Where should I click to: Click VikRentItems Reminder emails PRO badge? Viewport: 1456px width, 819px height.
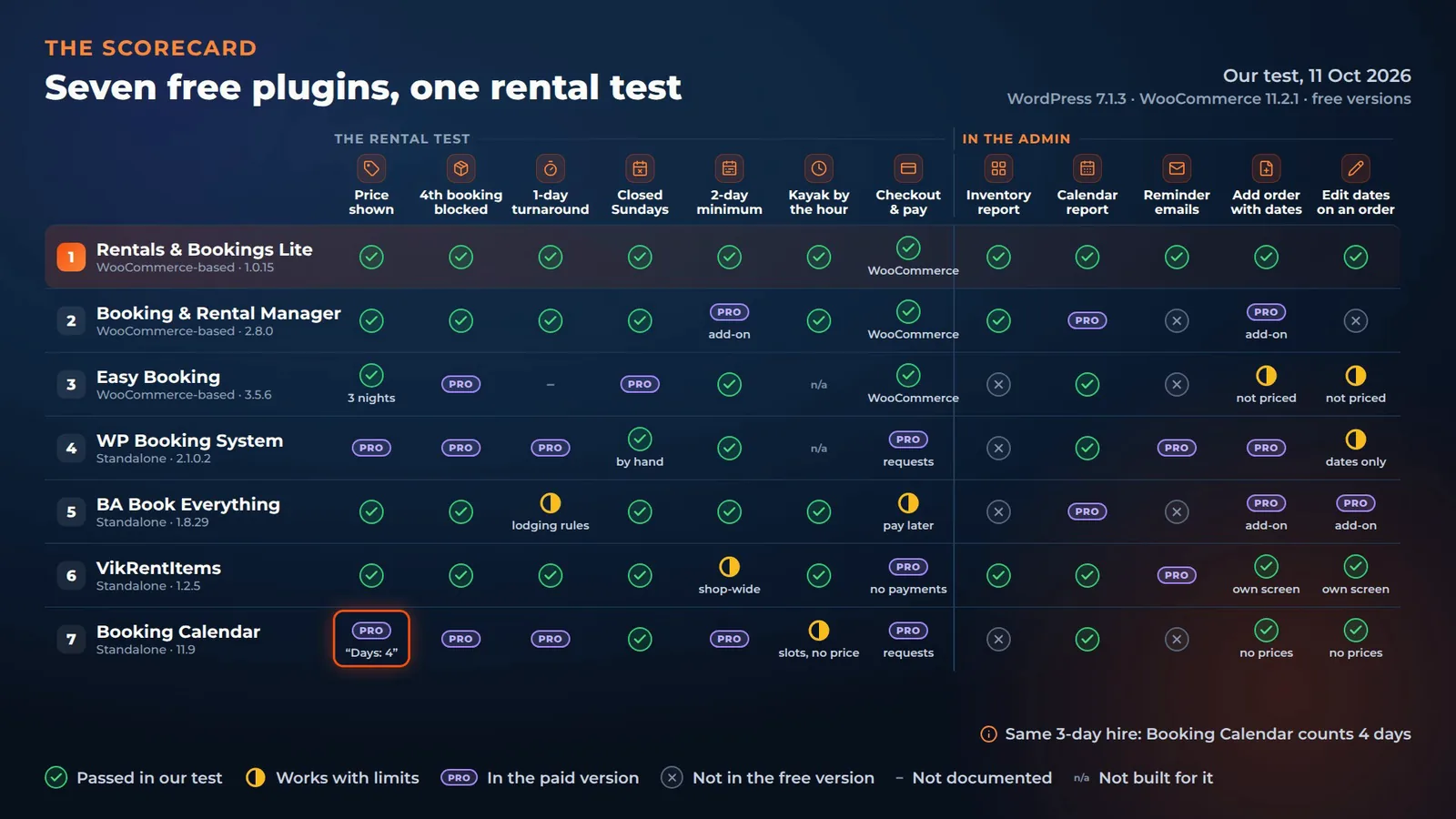tap(1177, 575)
